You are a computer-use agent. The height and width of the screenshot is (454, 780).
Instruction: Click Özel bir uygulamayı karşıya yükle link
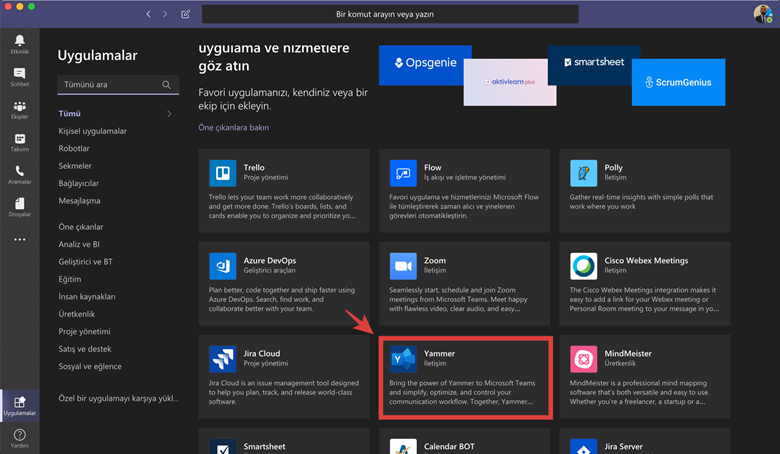118,398
